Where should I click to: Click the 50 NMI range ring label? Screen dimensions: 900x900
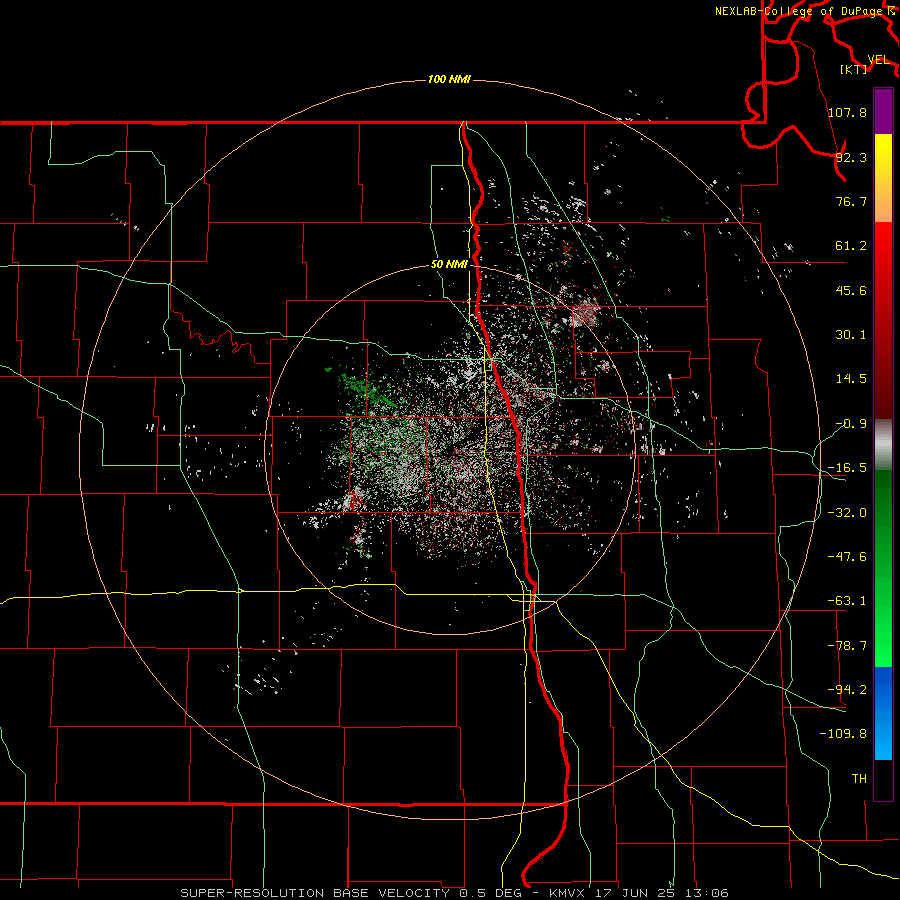point(449,265)
